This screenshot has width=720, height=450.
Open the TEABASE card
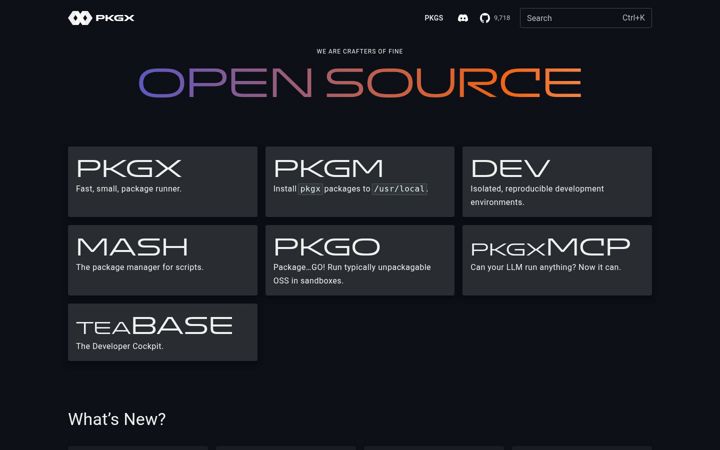(163, 332)
